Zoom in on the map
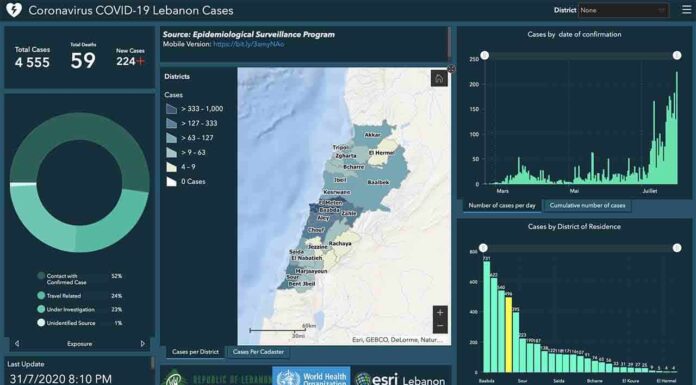Screen dimensions: 696x385 pyautogui.click(x=440, y=313)
